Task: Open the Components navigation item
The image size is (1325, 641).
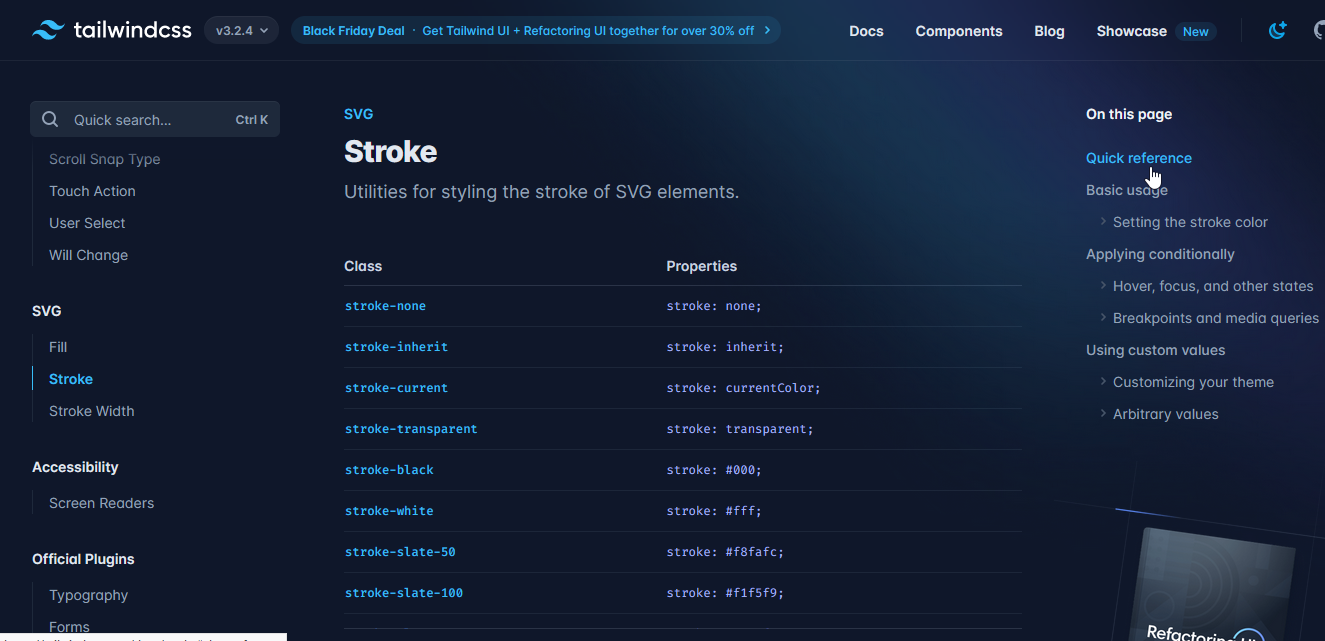Action: tap(958, 31)
